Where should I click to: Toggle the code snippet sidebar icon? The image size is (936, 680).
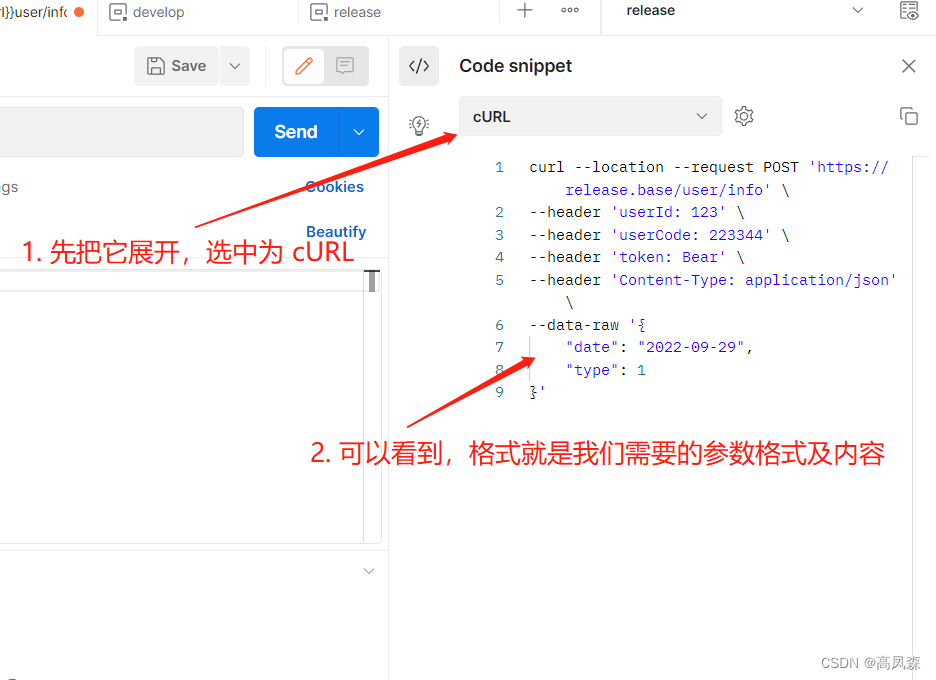tap(419, 66)
